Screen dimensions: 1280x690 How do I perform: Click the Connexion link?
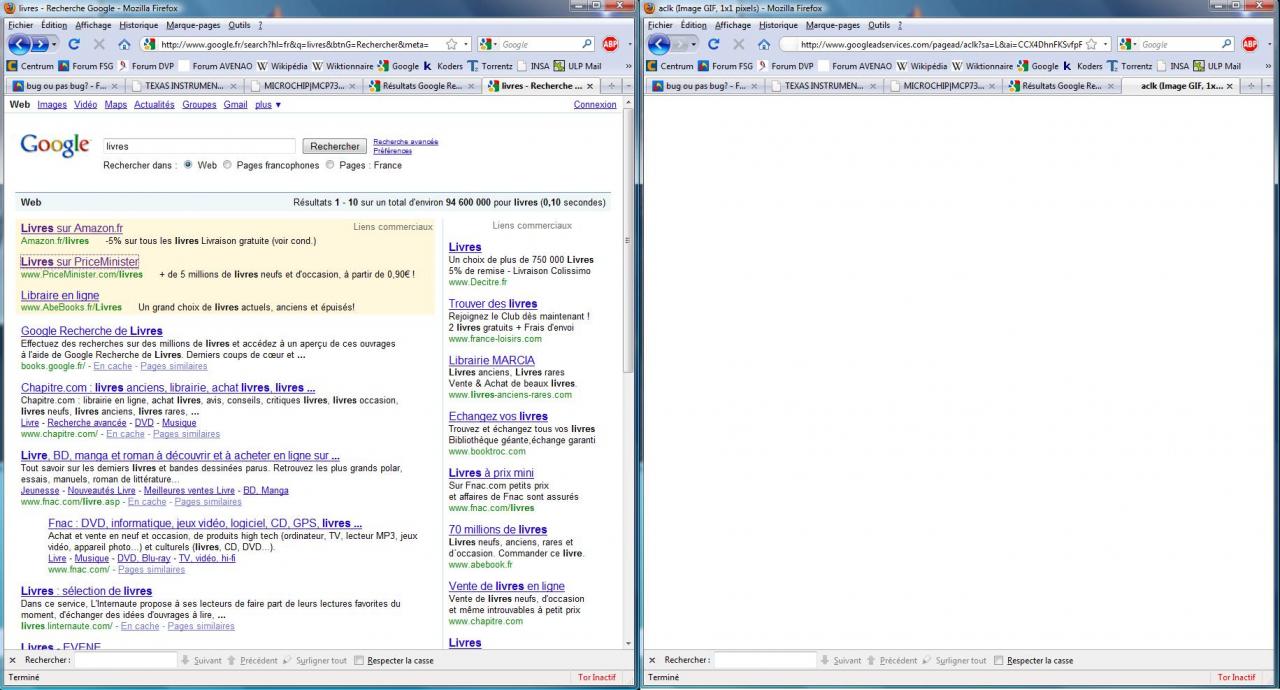tap(595, 104)
